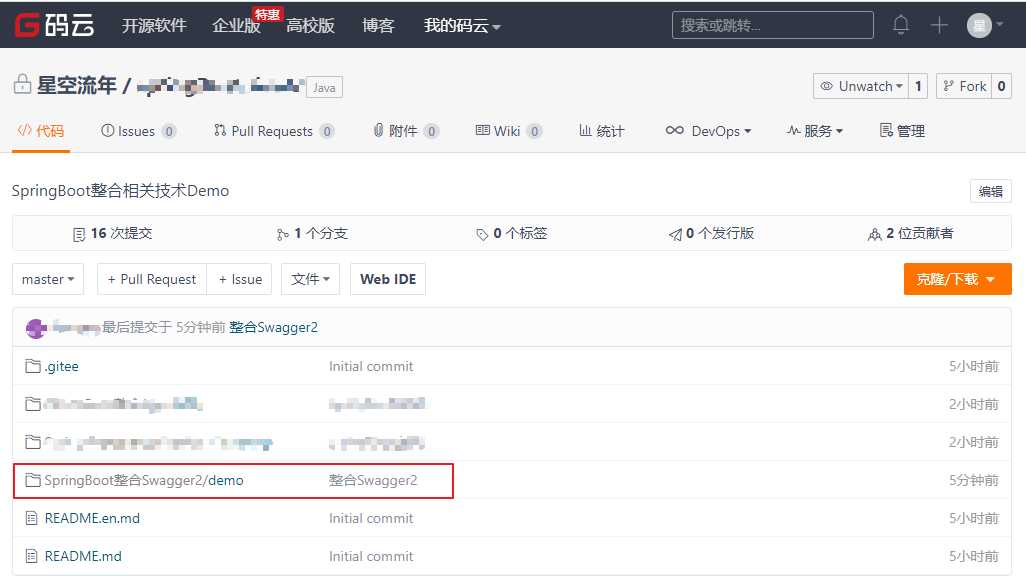
Task: View the 0 个发行版 releases
Action: (711, 234)
